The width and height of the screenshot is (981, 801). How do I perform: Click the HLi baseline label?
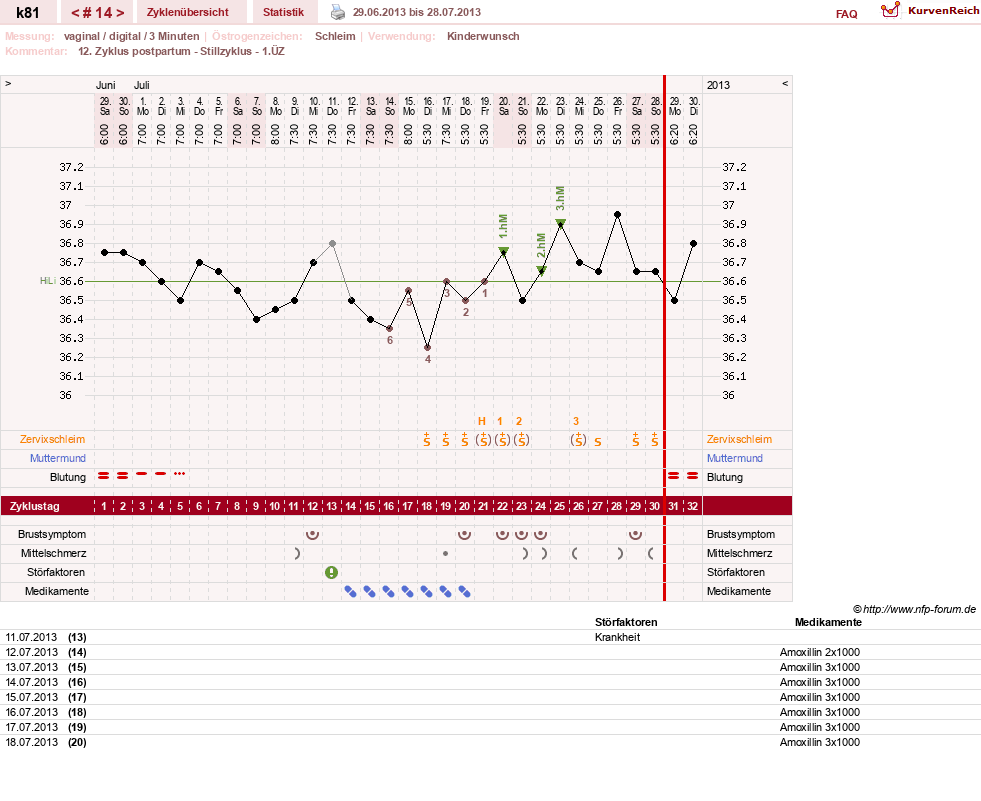click(x=48, y=281)
